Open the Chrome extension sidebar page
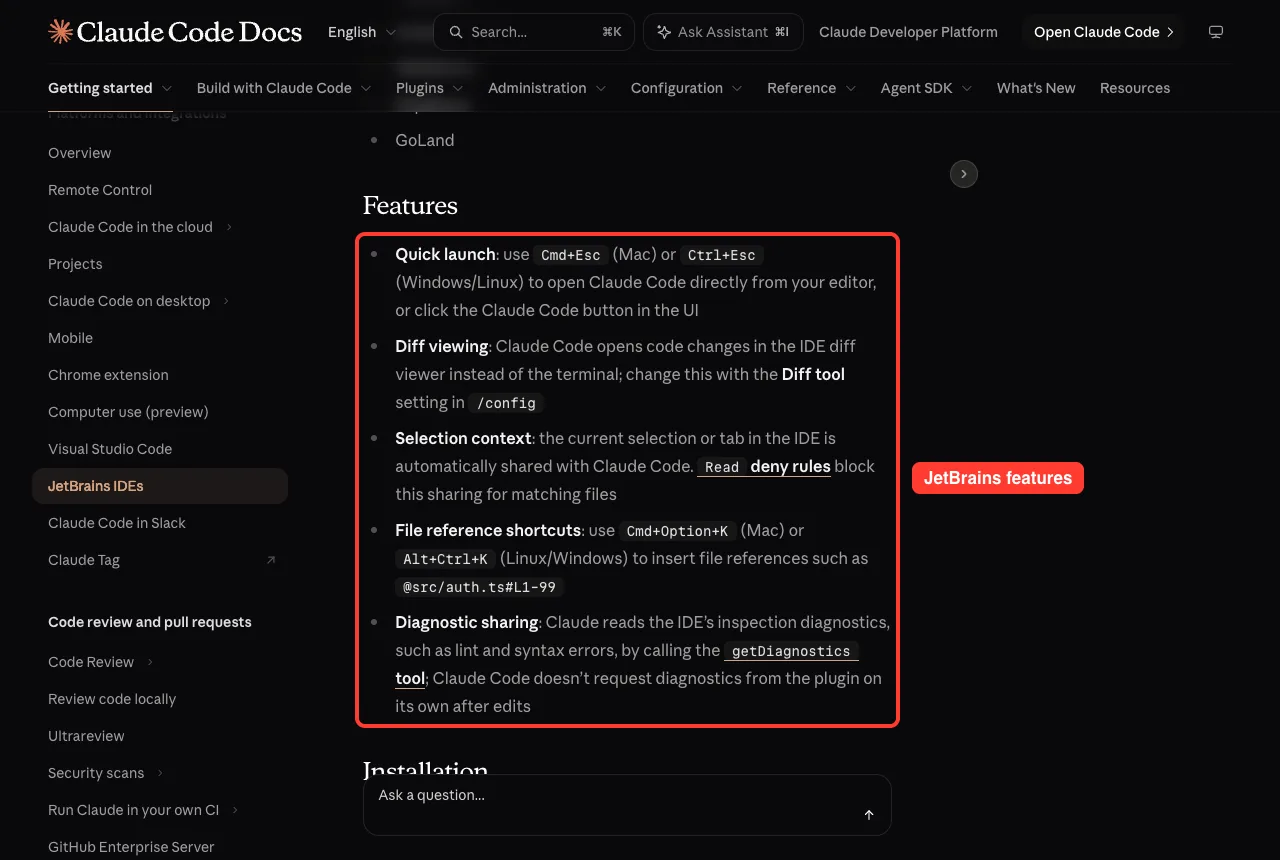 [108, 375]
